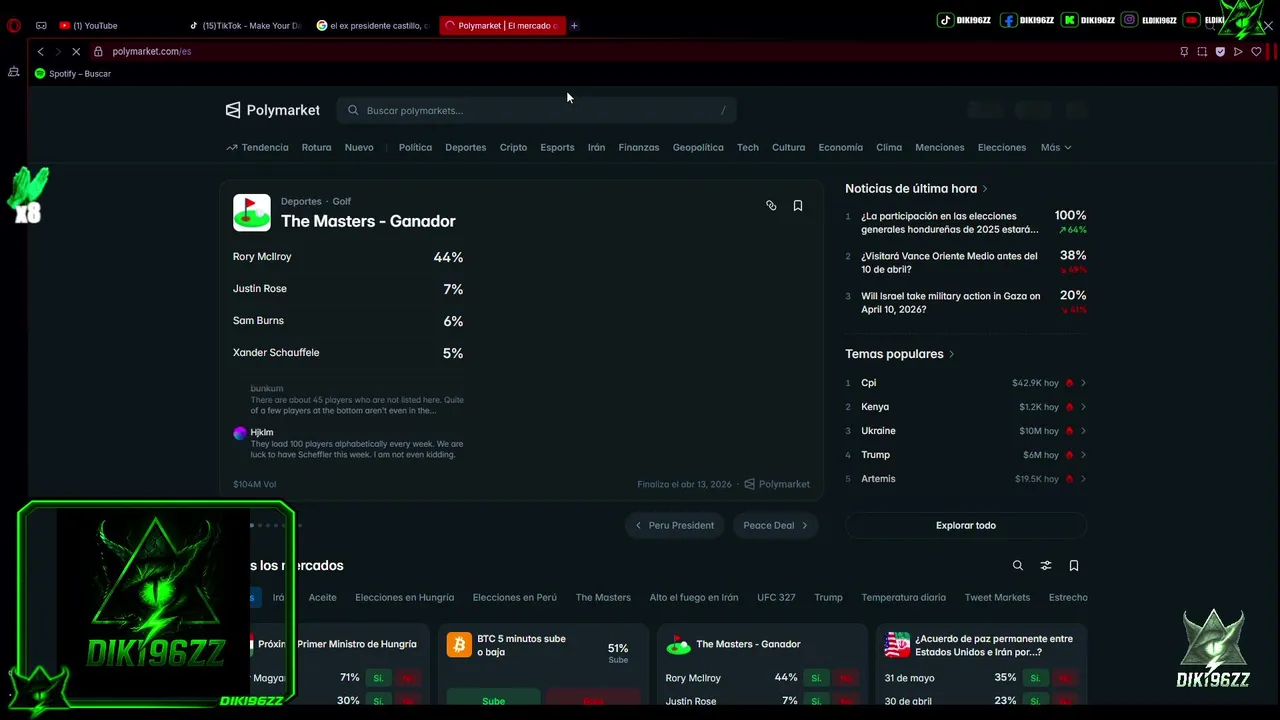Toggle the bookmark filter in the markets section
This screenshot has width=1280, height=720.
(x=1074, y=565)
